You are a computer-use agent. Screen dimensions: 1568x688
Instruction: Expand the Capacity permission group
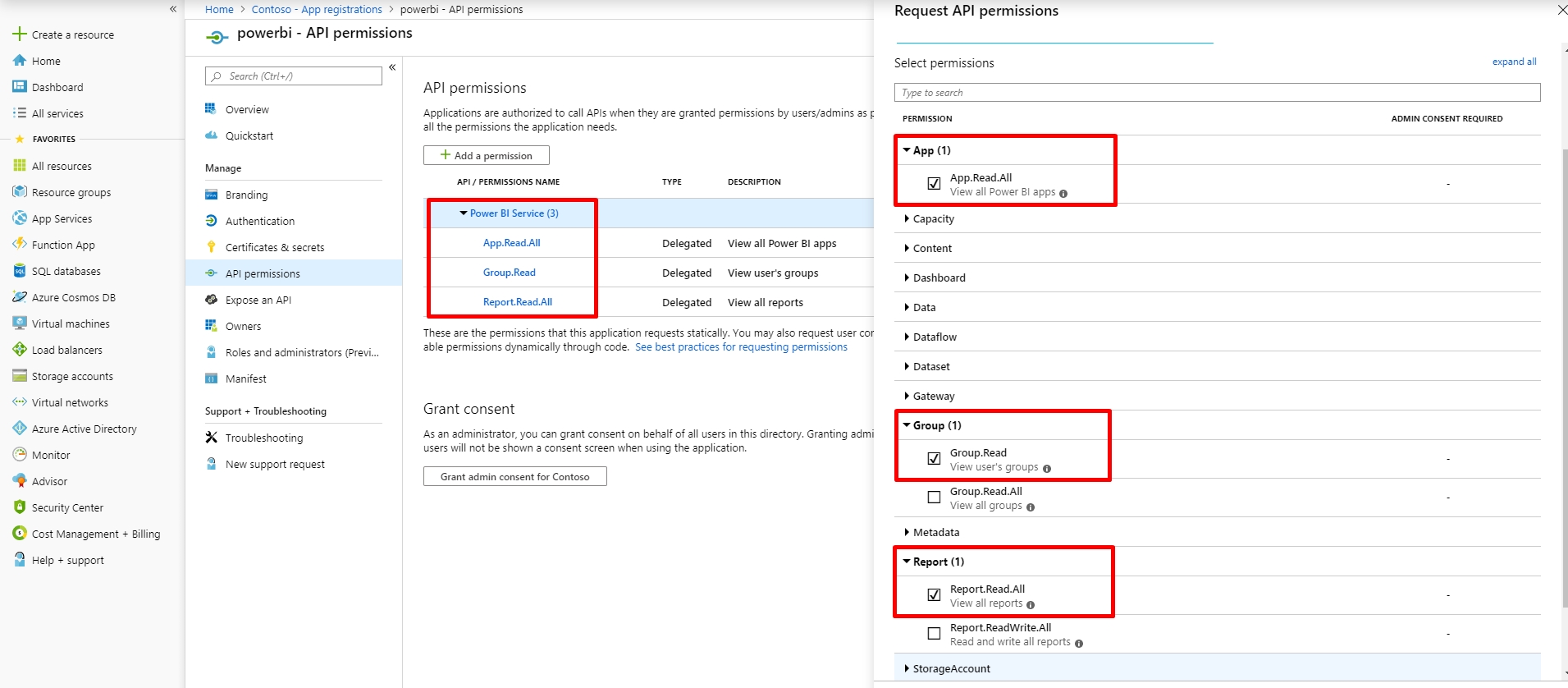933,218
